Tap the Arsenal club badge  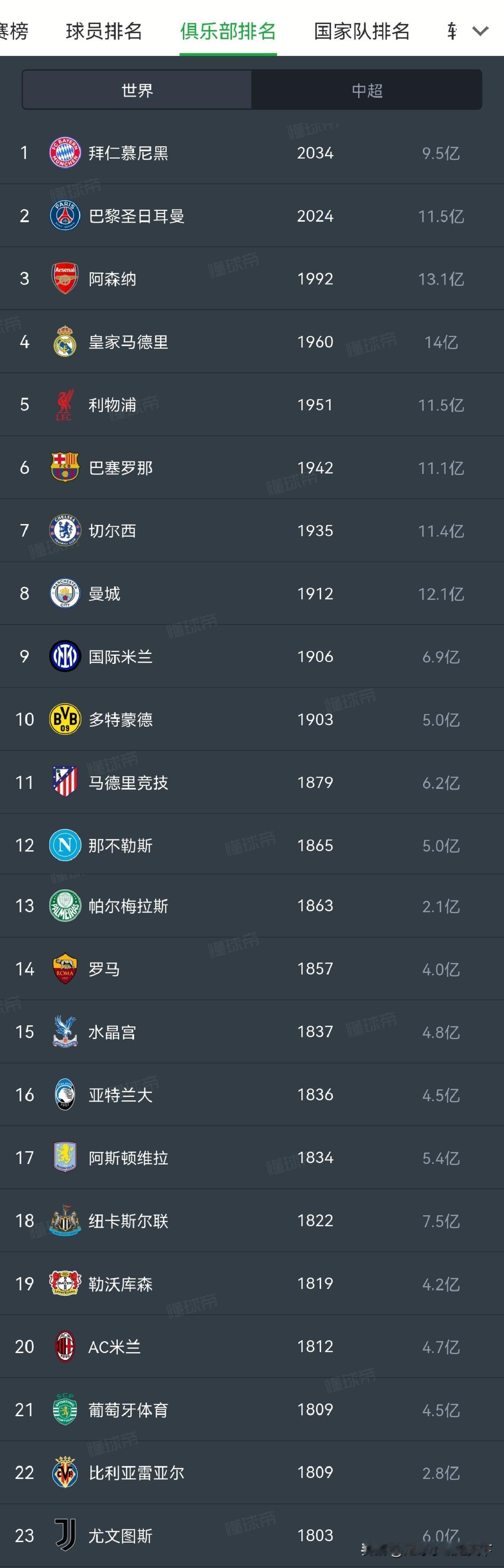pyautogui.click(x=65, y=279)
